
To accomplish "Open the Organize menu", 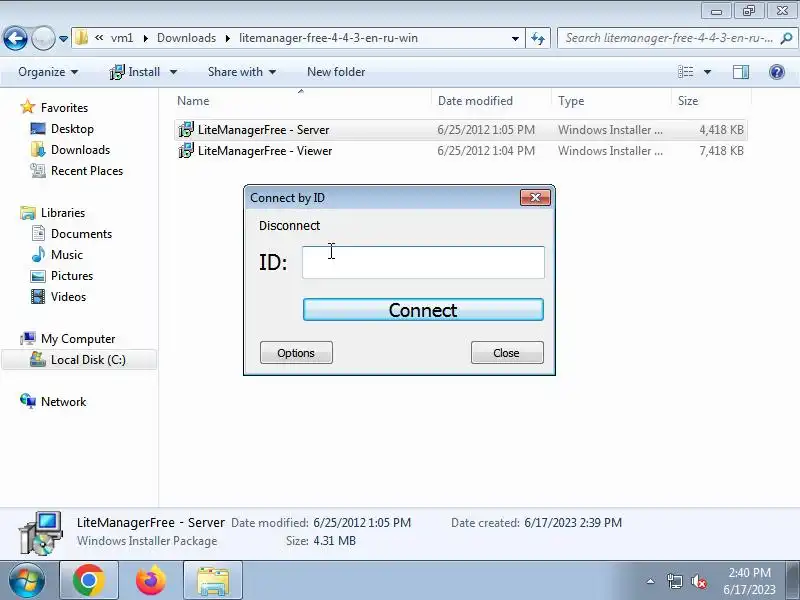I will point(48,72).
